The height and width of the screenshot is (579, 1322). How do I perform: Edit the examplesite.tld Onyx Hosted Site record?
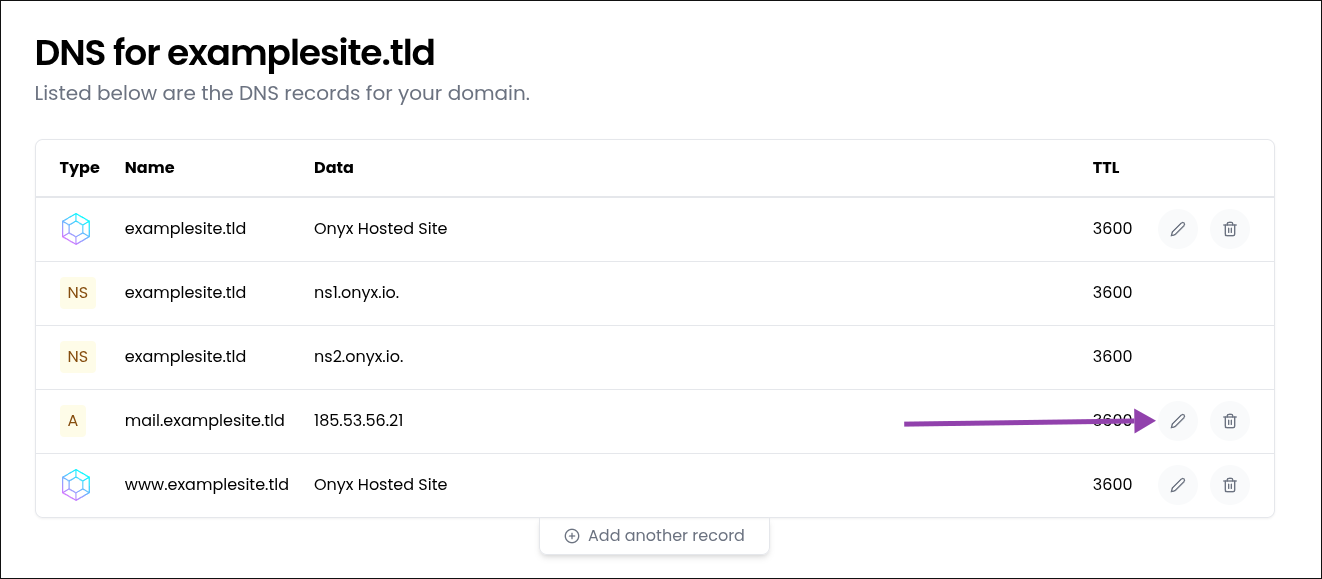1178,229
